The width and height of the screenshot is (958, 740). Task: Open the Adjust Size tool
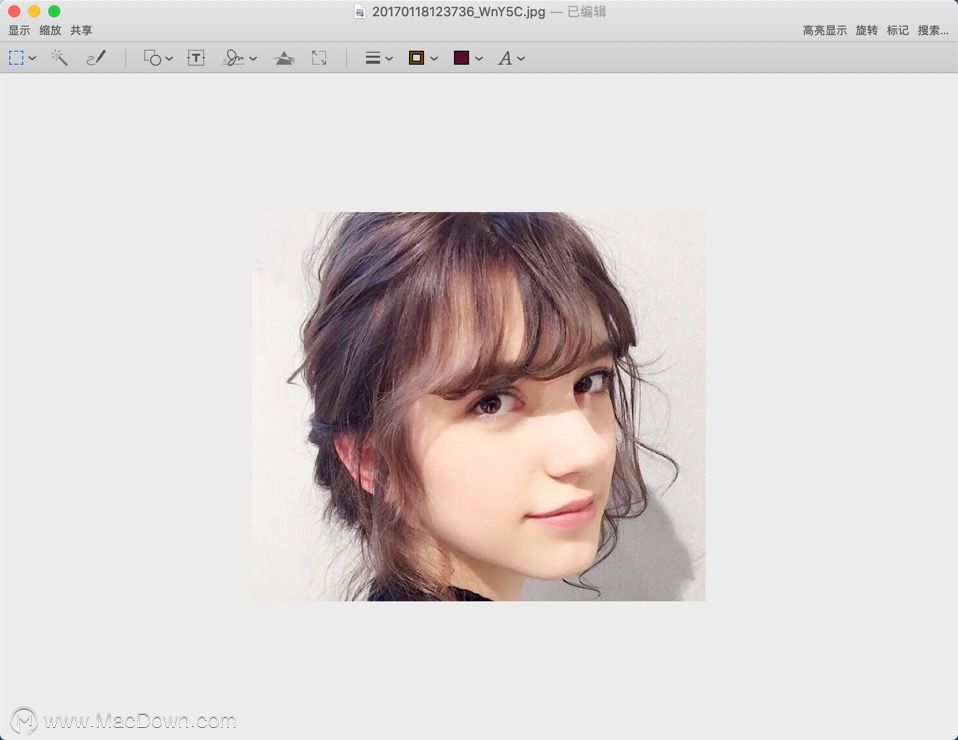pyautogui.click(x=319, y=58)
